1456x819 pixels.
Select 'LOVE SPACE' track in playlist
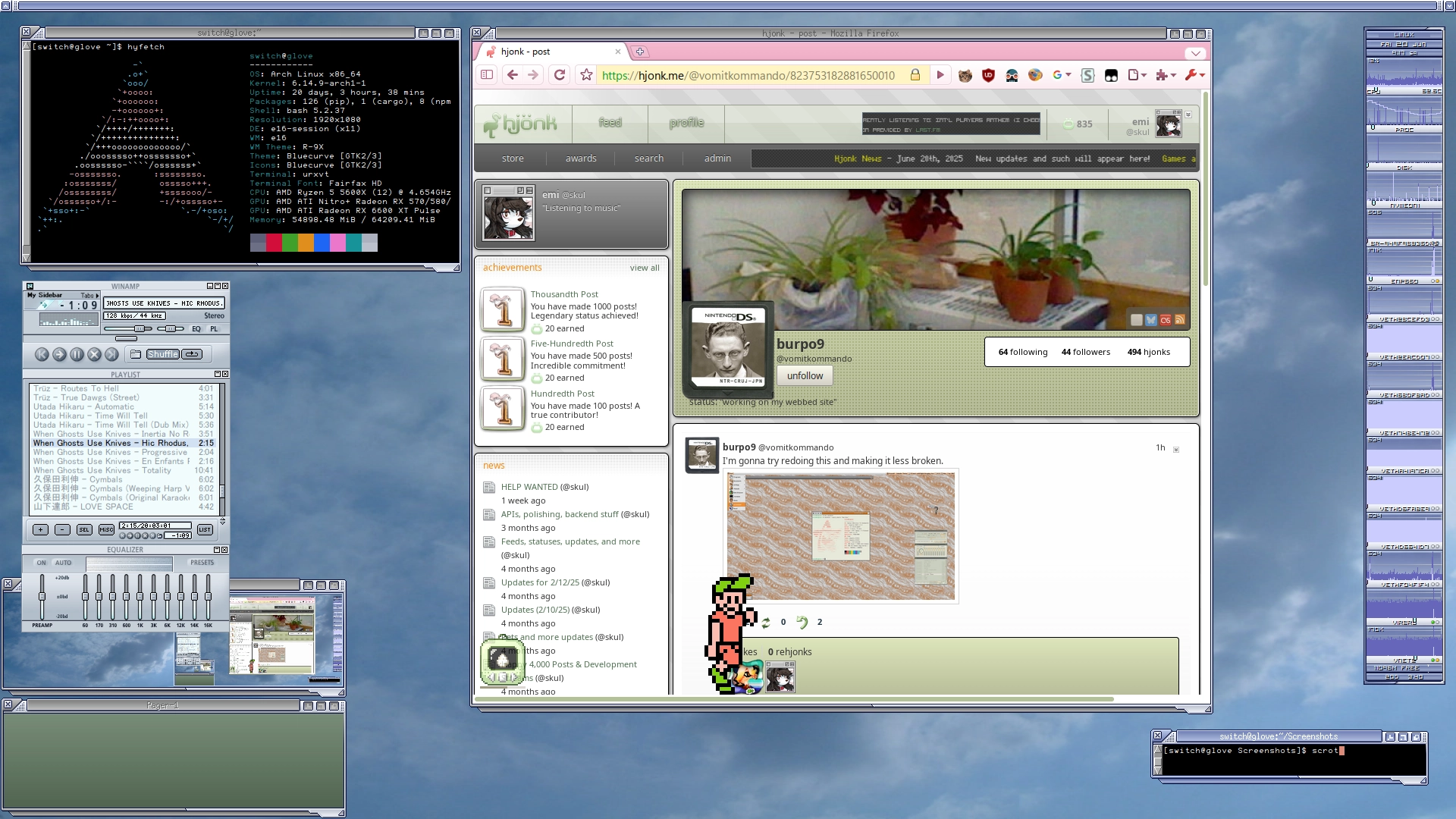(x=123, y=507)
